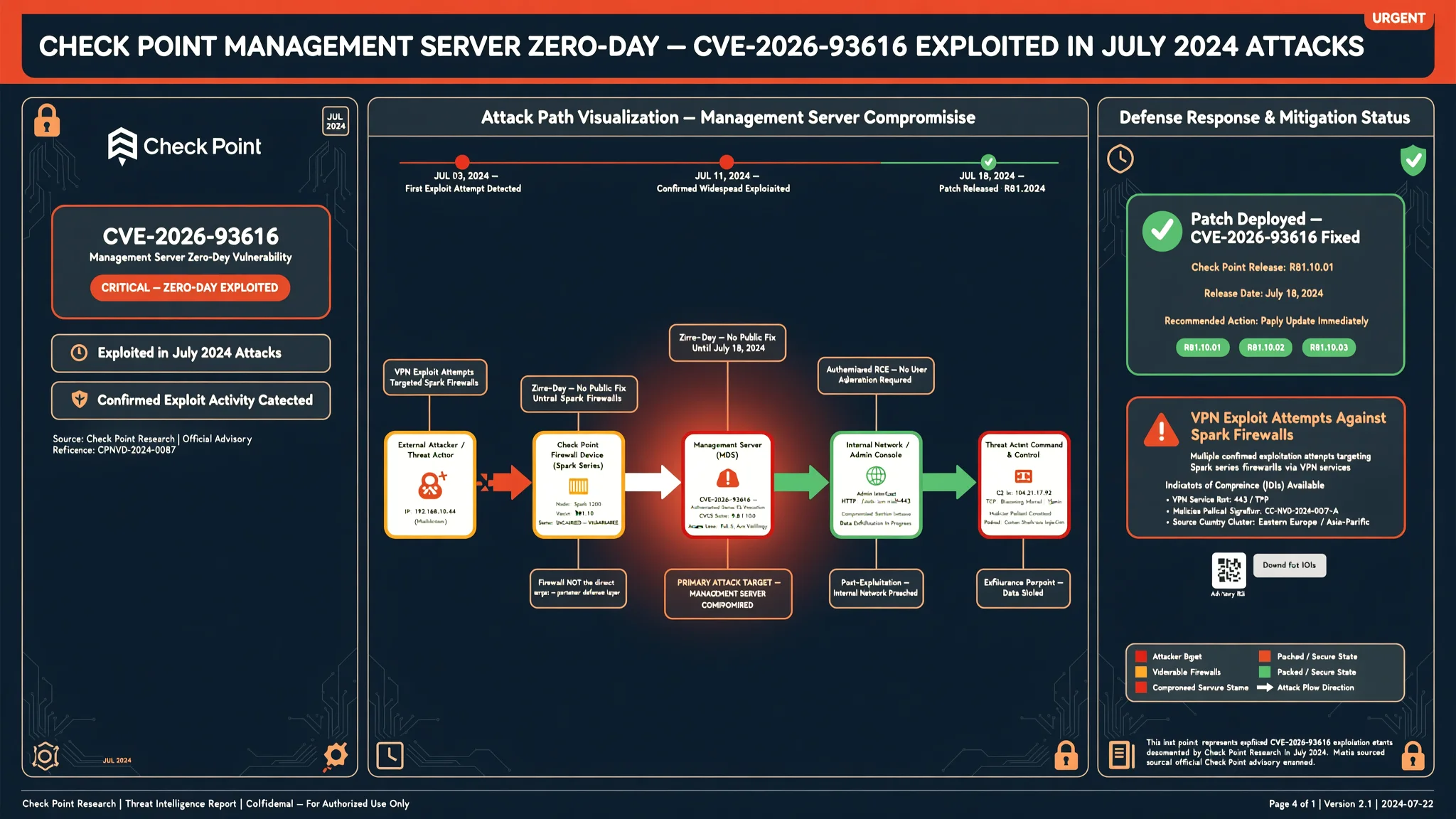Click the padlock icon in attack path panel
The image size is (1456, 819).
point(1066,756)
